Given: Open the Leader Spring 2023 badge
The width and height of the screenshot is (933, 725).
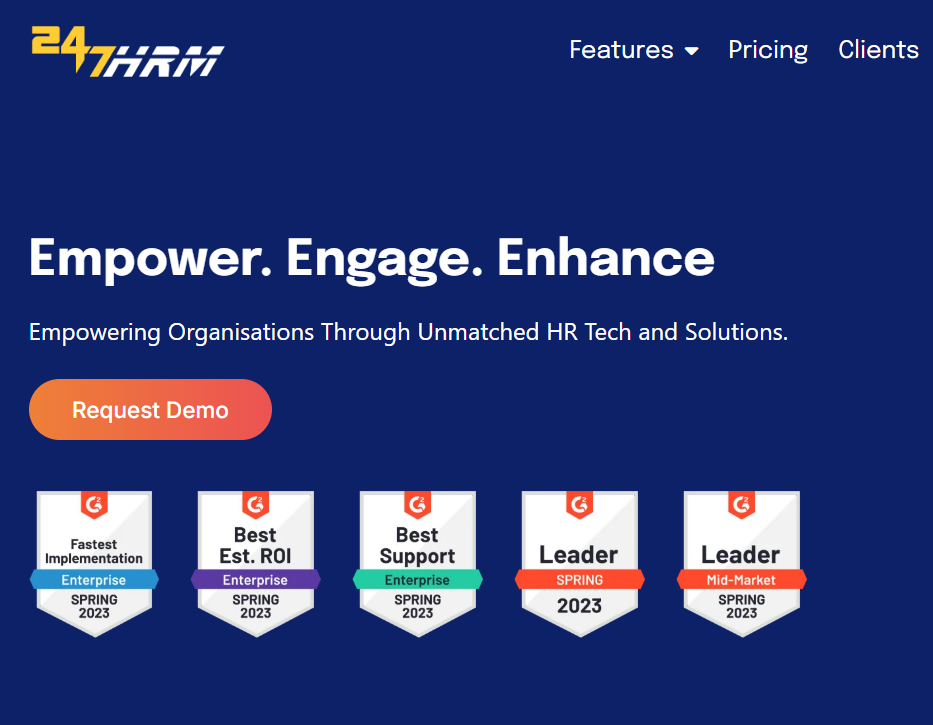Looking at the screenshot, I should 580,564.
